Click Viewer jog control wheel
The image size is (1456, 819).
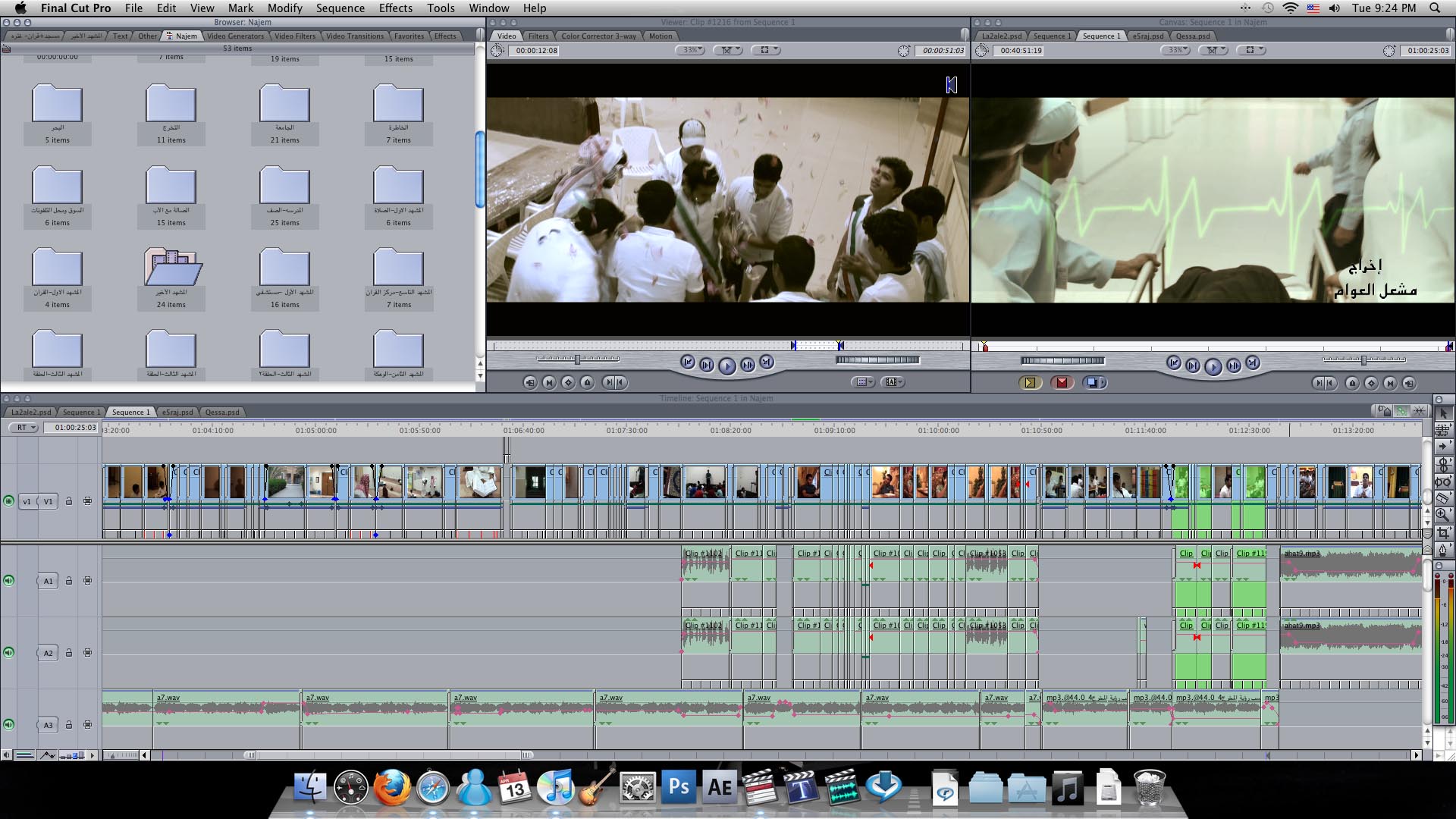point(877,360)
